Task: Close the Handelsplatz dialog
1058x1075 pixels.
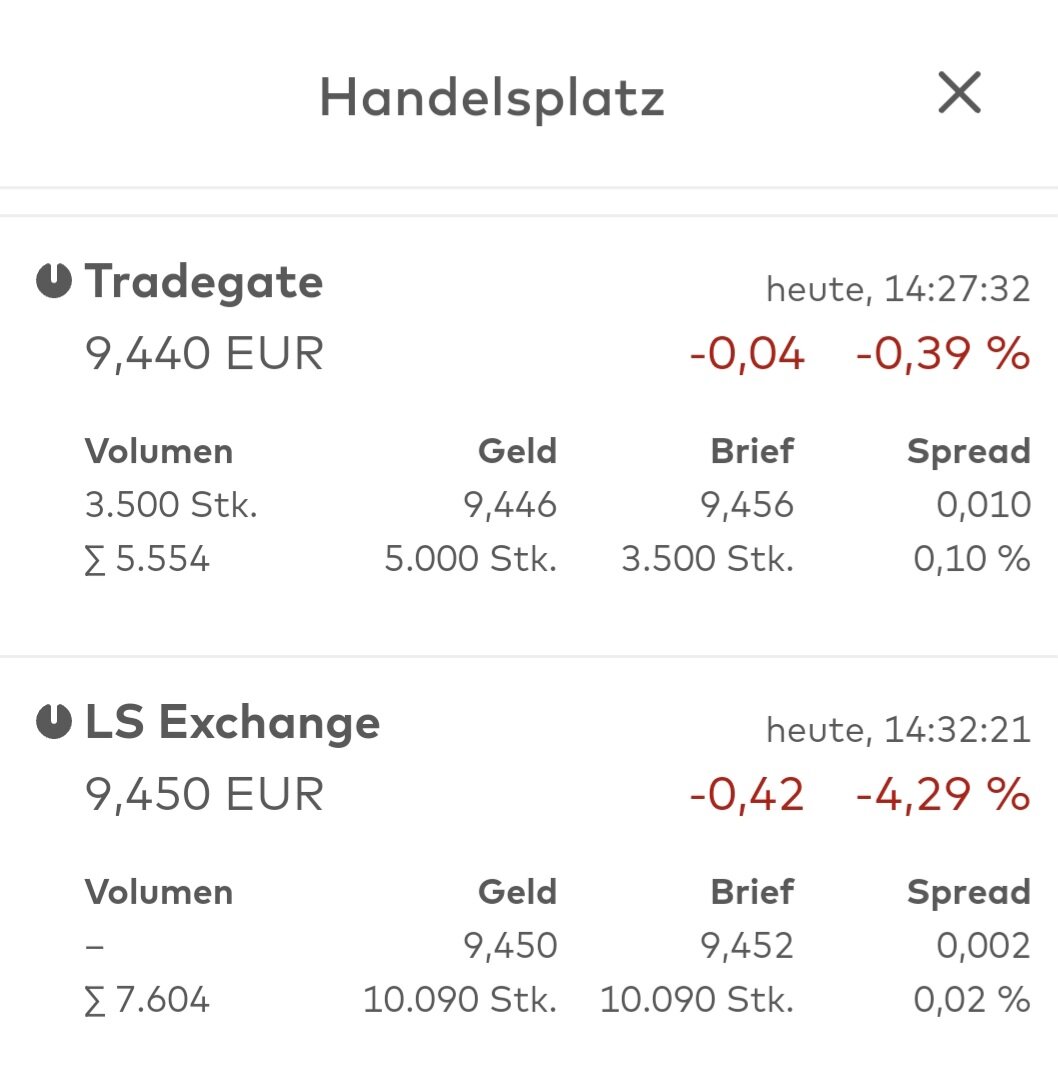Action: coord(959,94)
